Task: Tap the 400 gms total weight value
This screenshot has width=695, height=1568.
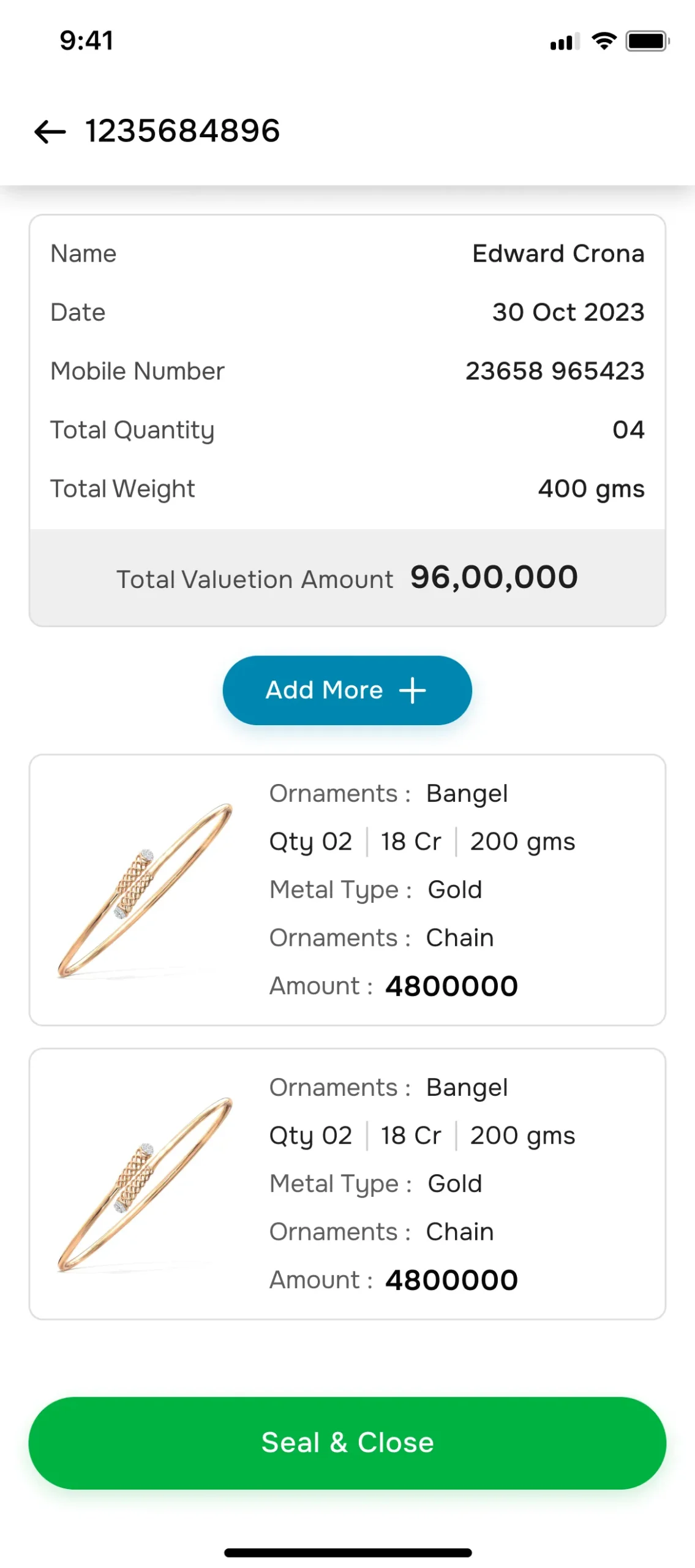Action: coord(591,489)
